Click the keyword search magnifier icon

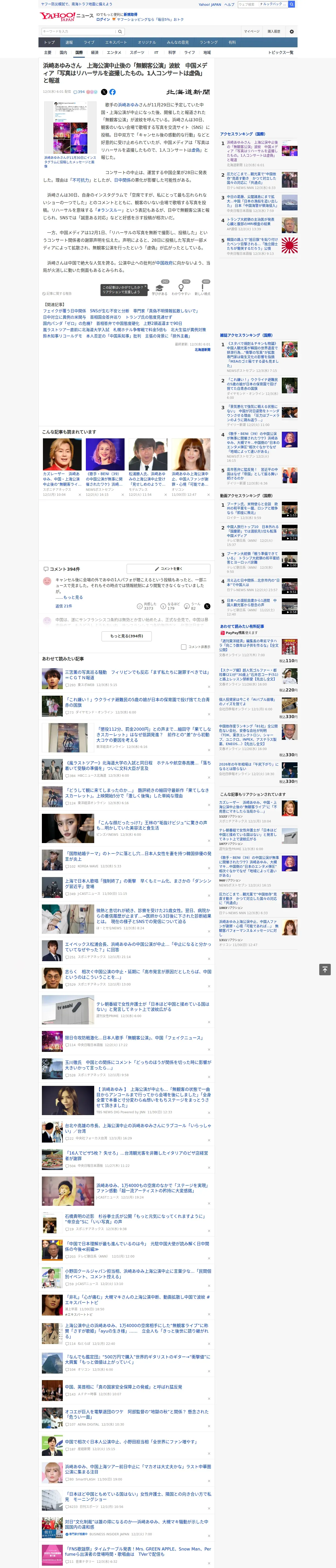coord(120,31)
